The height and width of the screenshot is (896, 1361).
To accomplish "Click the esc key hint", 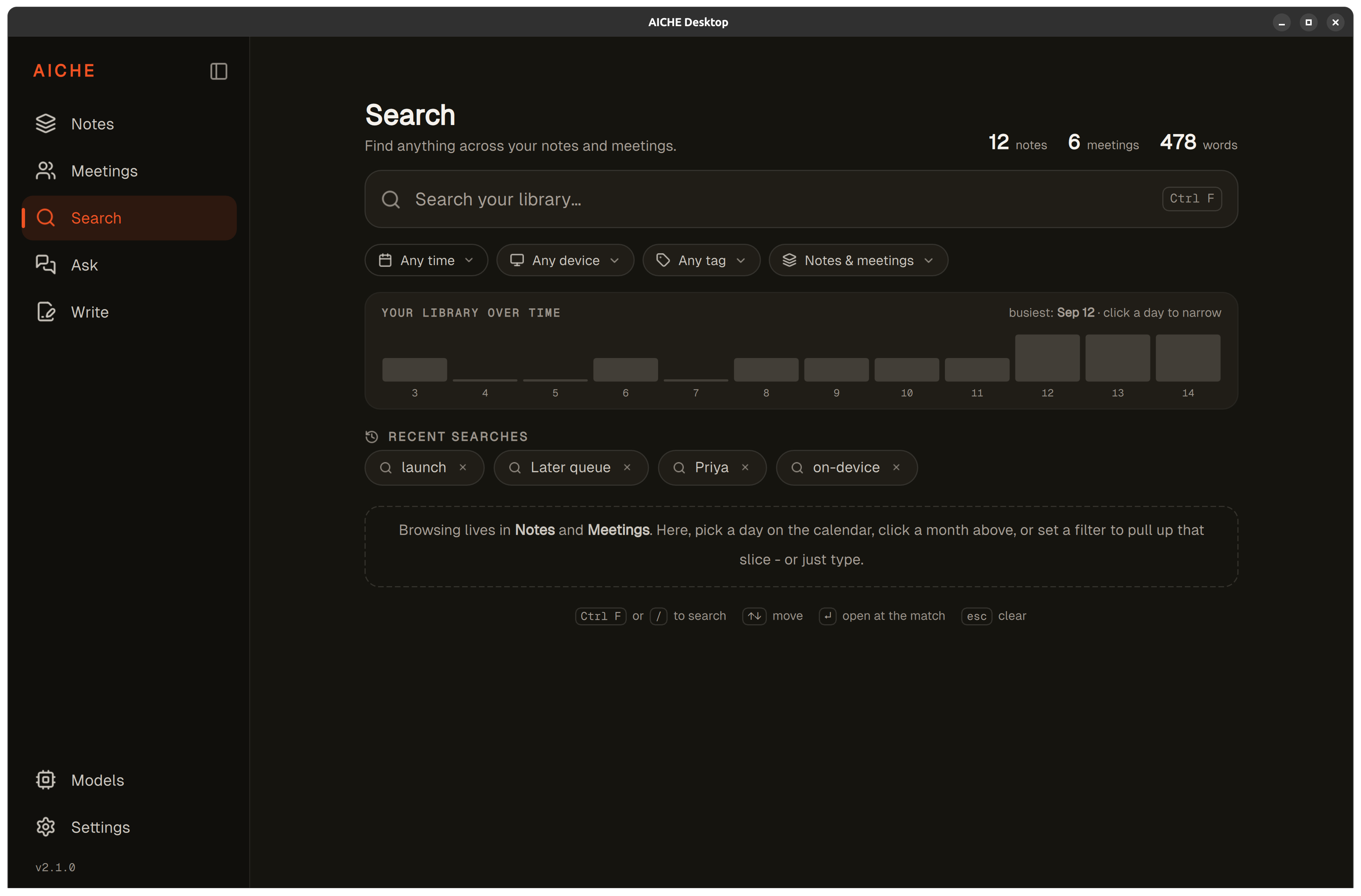I will 976,617.
